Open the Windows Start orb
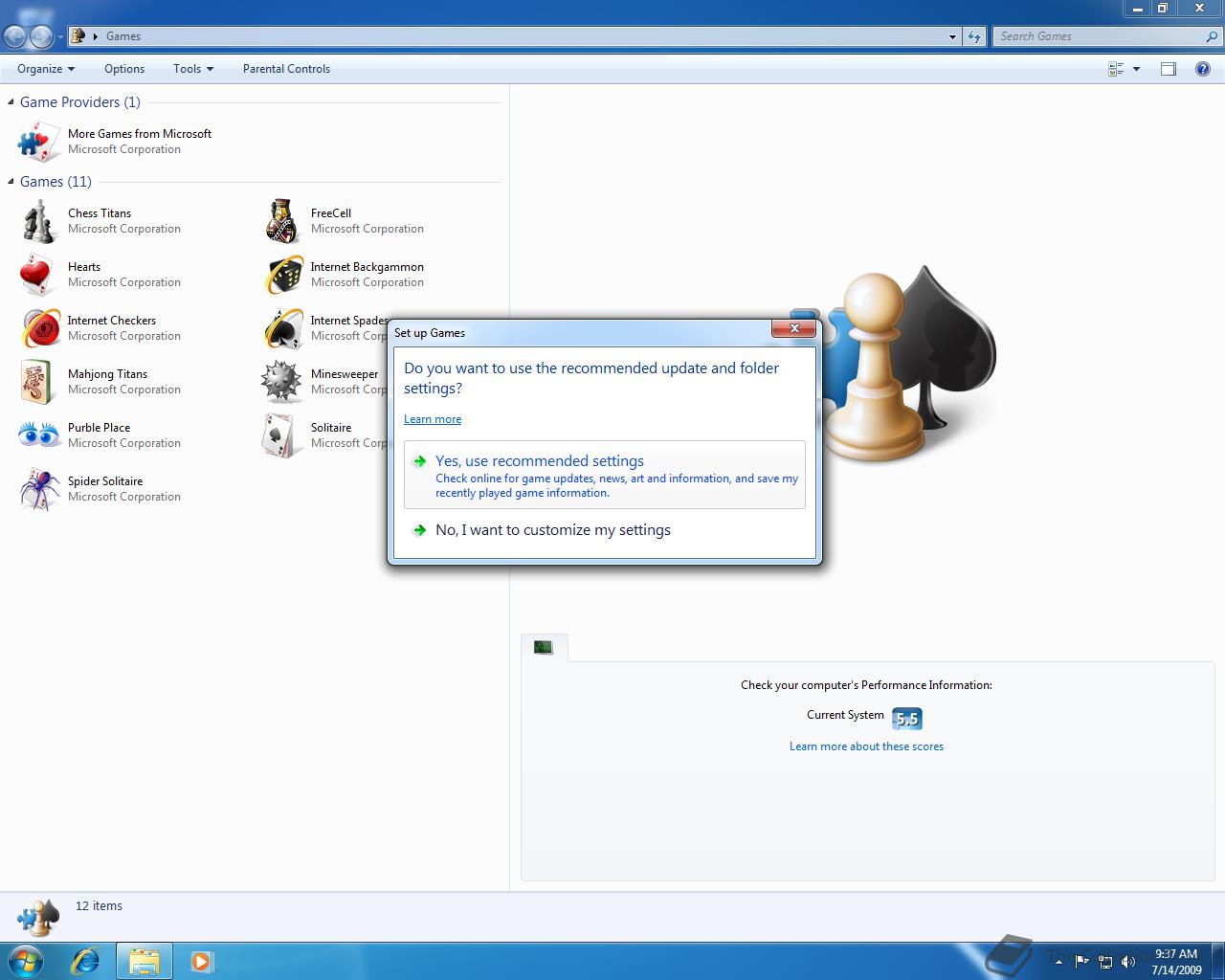Screen dimensions: 1225x980 coord(26,960)
